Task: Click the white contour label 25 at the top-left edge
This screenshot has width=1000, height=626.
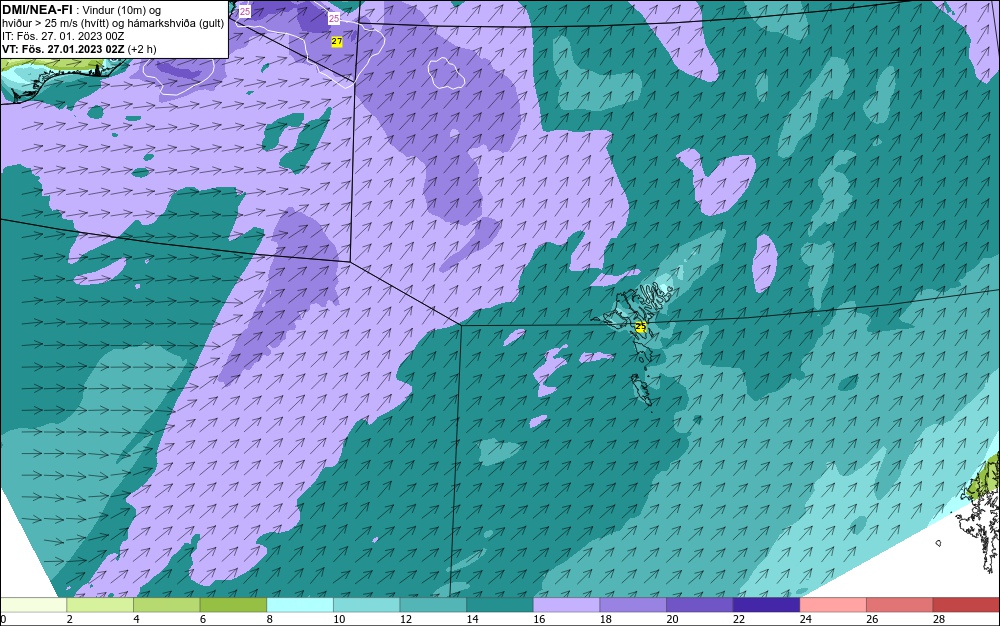Action: (x=245, y=11)
